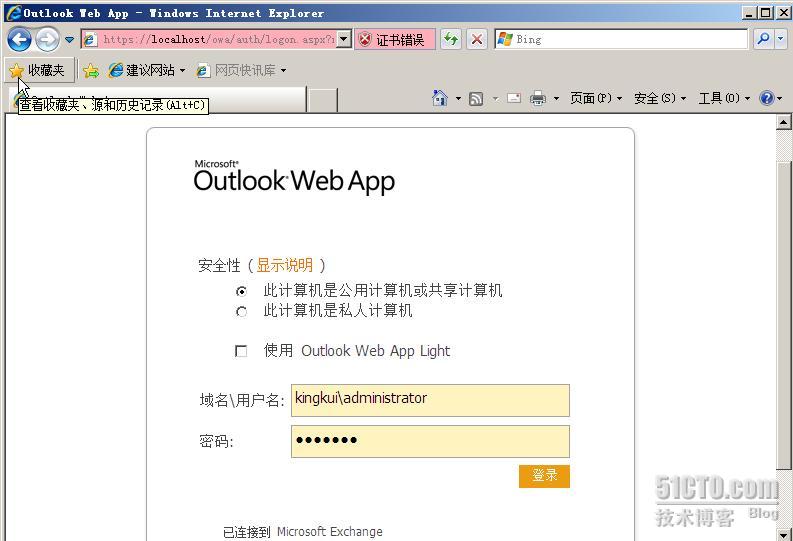This screenshot has width=793, height=541.
Task: Click the domain\username input field
Action: [430, 400]
